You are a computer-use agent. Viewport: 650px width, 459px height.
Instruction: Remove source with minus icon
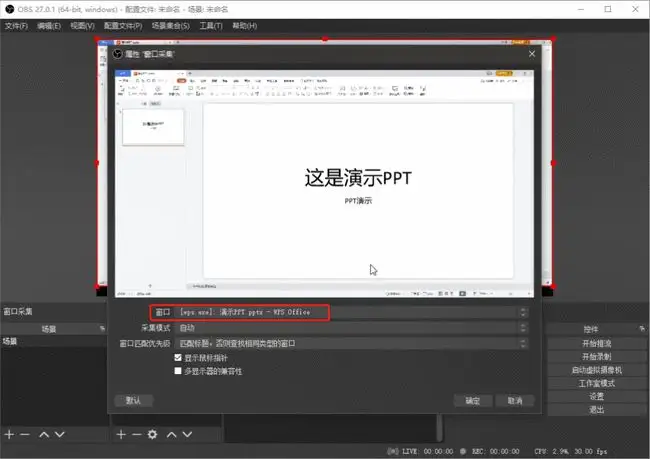click(137, 435)
